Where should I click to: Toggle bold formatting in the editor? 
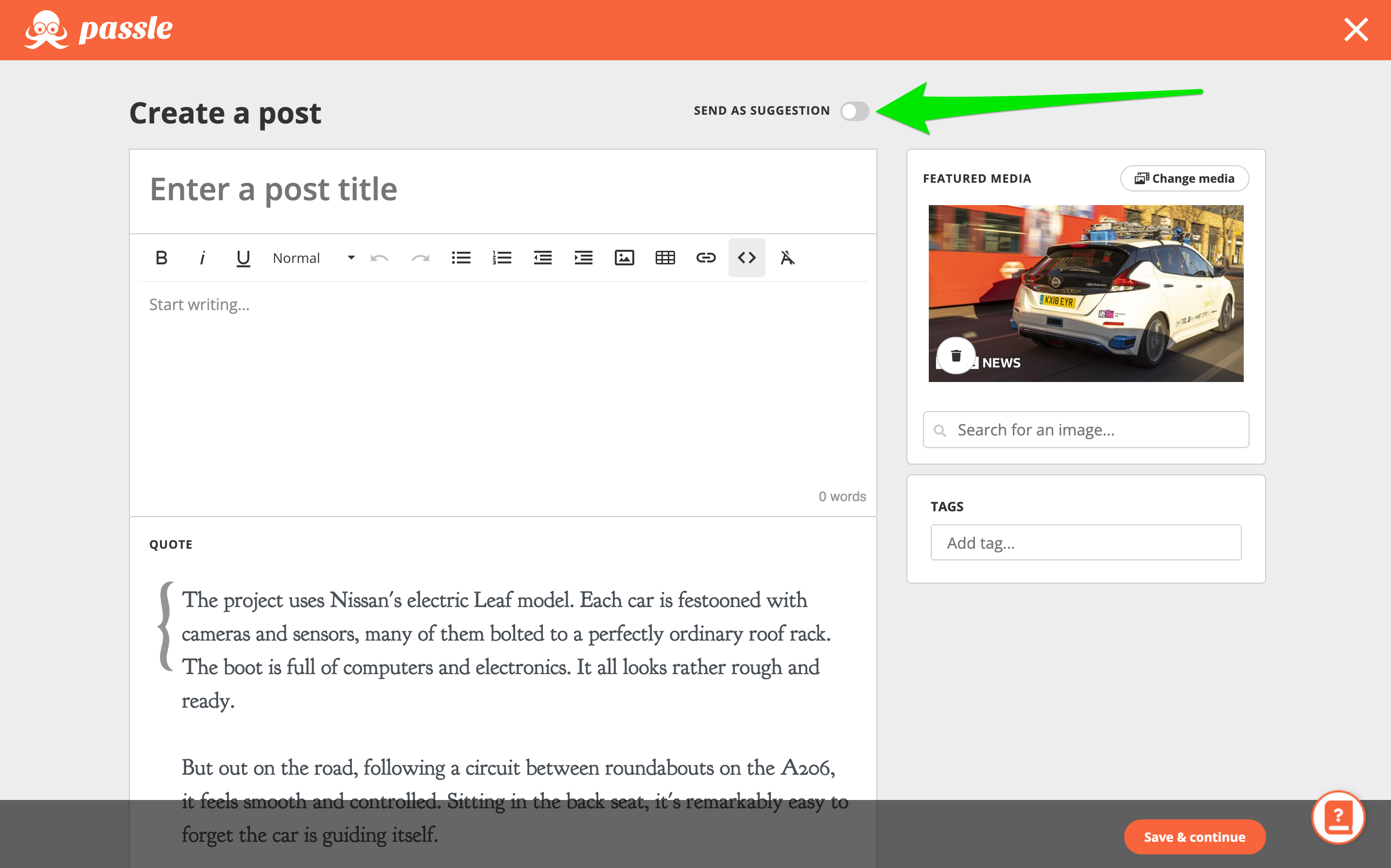pos(161,258)
